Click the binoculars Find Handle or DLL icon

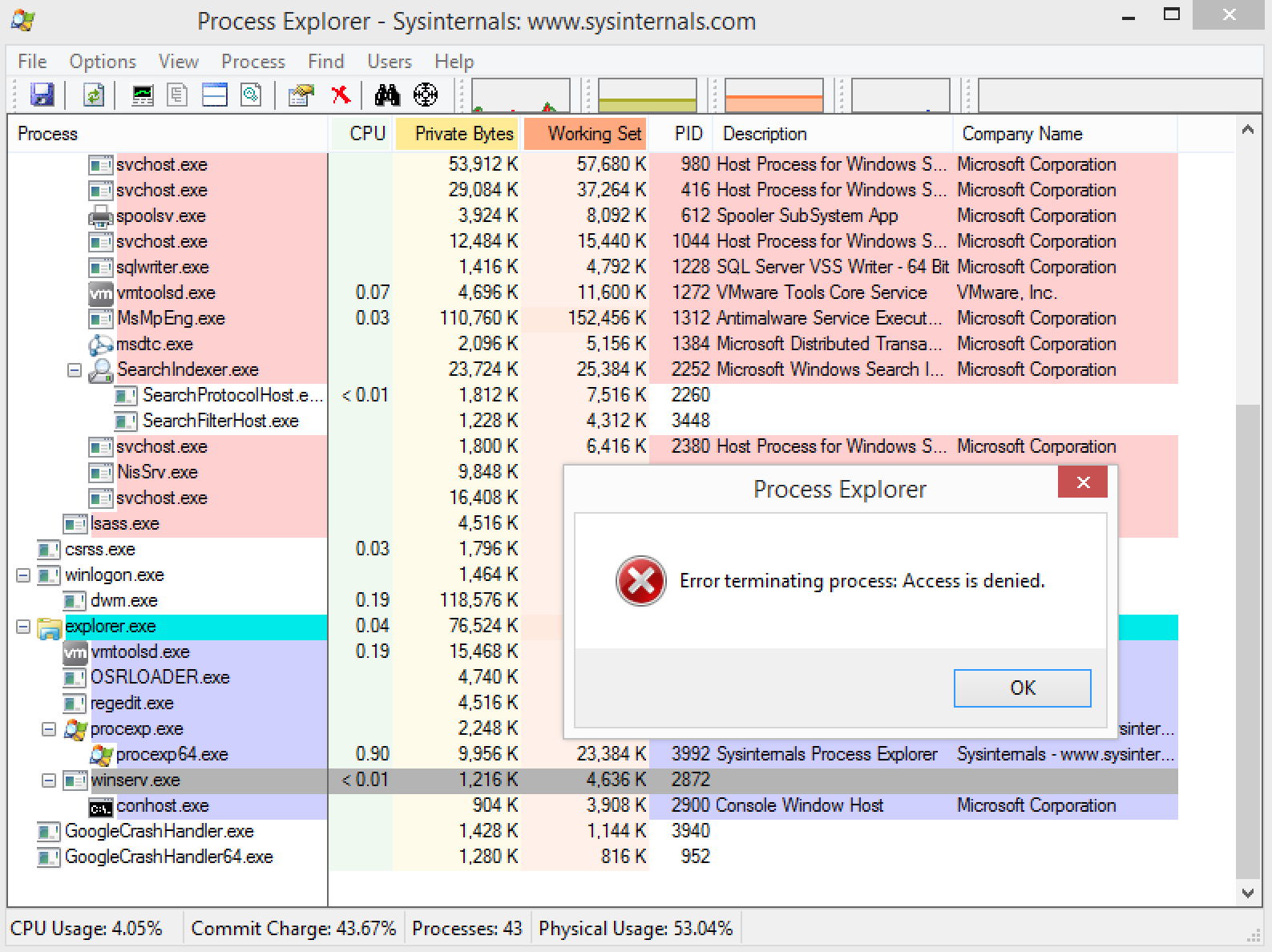click(x=387, y=95)
